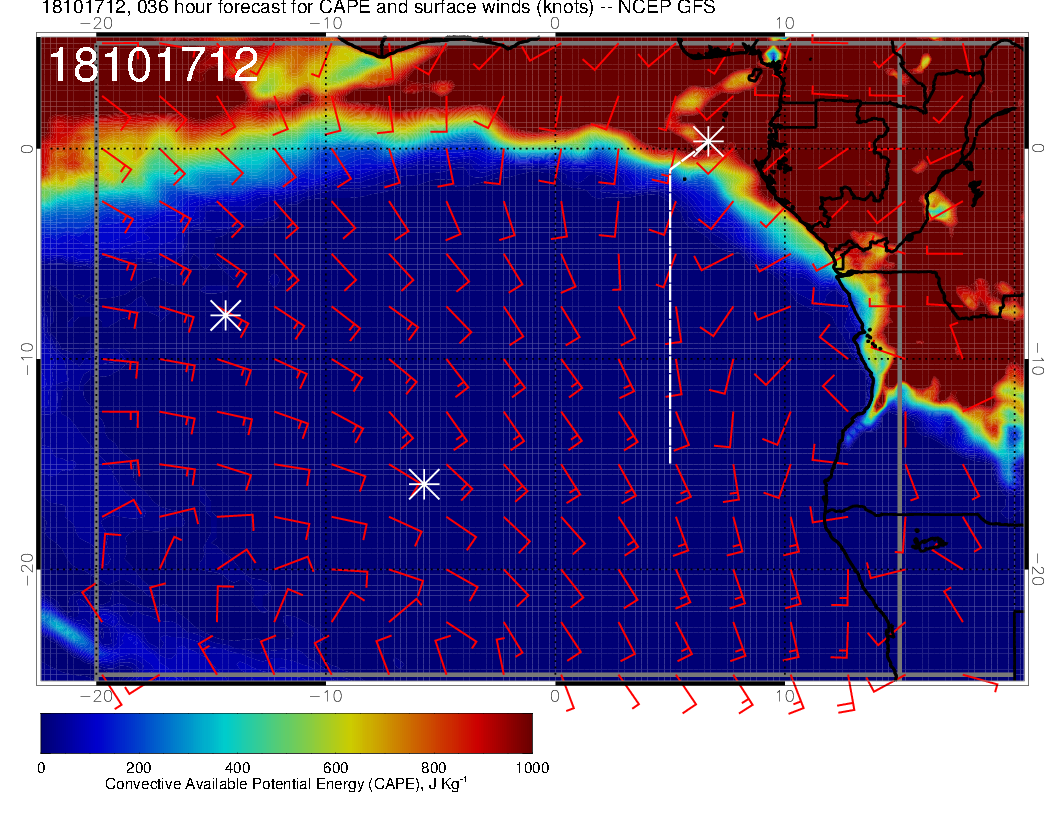1056x816 pixels.
Task: Pick the dark blue start of the colorbar
Action: pos(52,733)
